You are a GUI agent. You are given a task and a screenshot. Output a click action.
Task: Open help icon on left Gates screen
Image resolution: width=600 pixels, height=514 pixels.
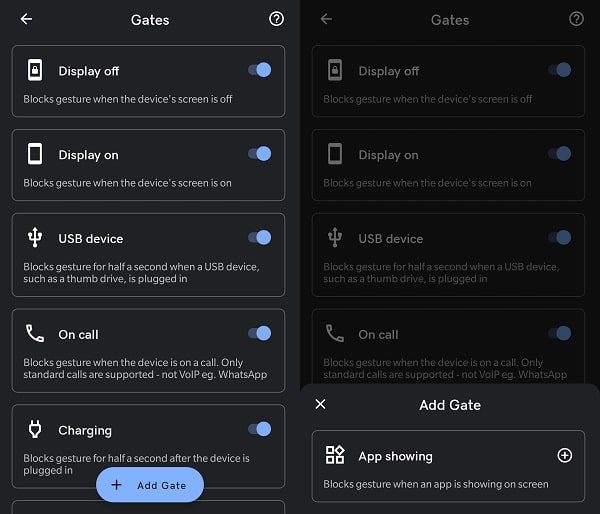pos(276,19)
